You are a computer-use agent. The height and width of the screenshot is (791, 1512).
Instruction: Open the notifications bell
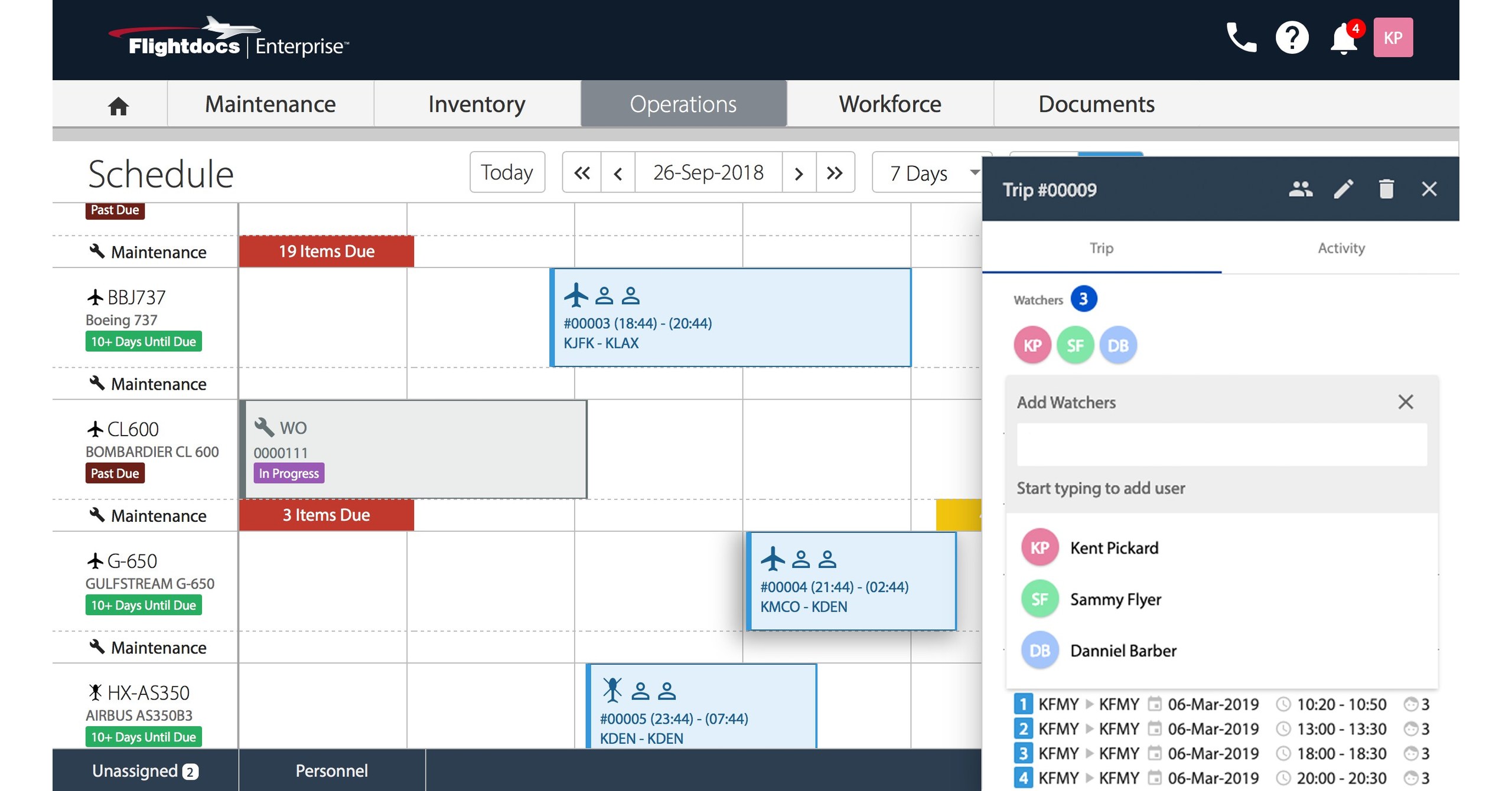pos(1343,39)
